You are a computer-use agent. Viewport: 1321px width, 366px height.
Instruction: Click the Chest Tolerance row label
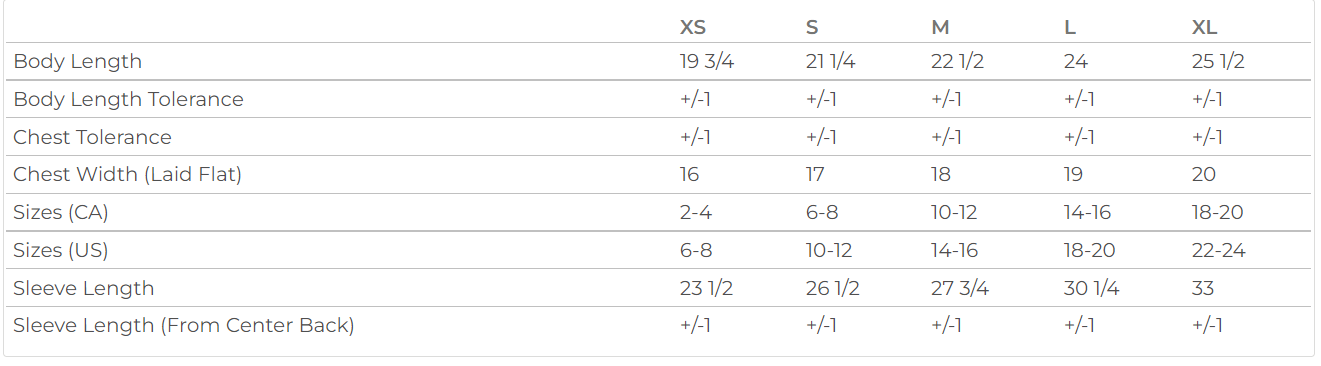92,138
